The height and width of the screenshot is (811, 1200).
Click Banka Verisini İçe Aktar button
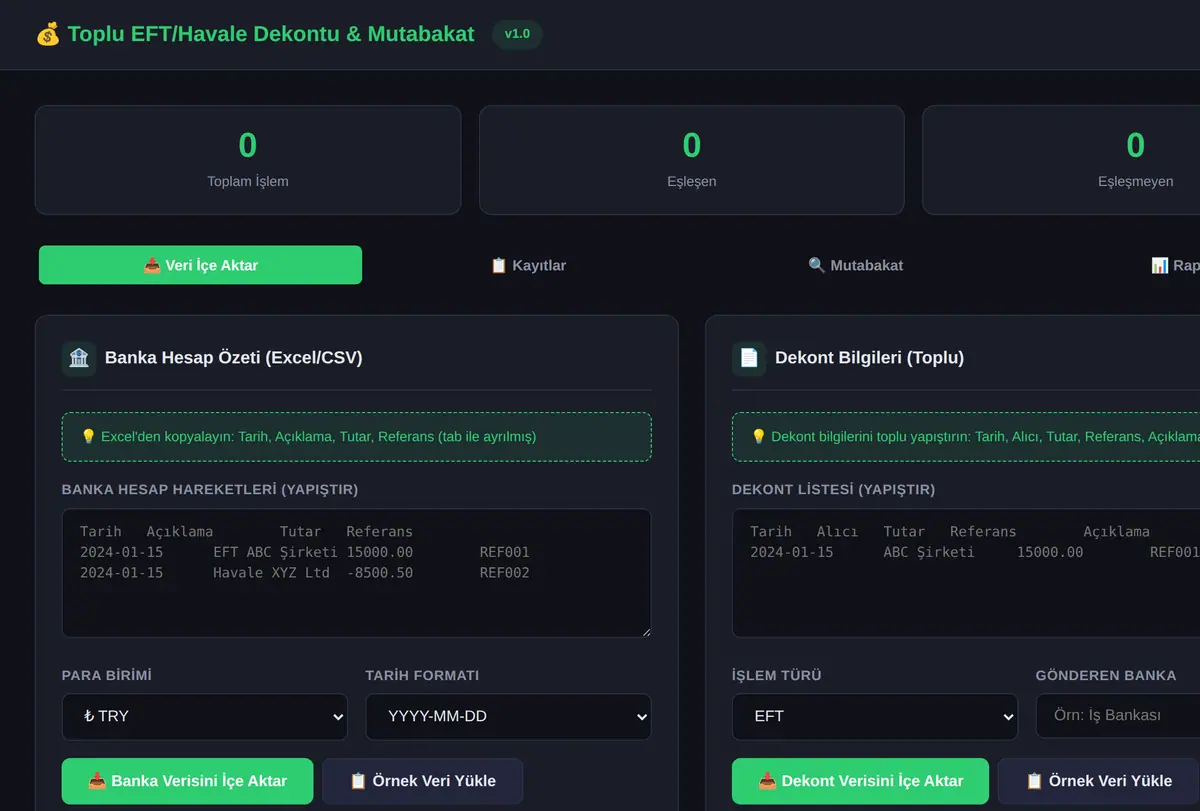click(187, 781)
